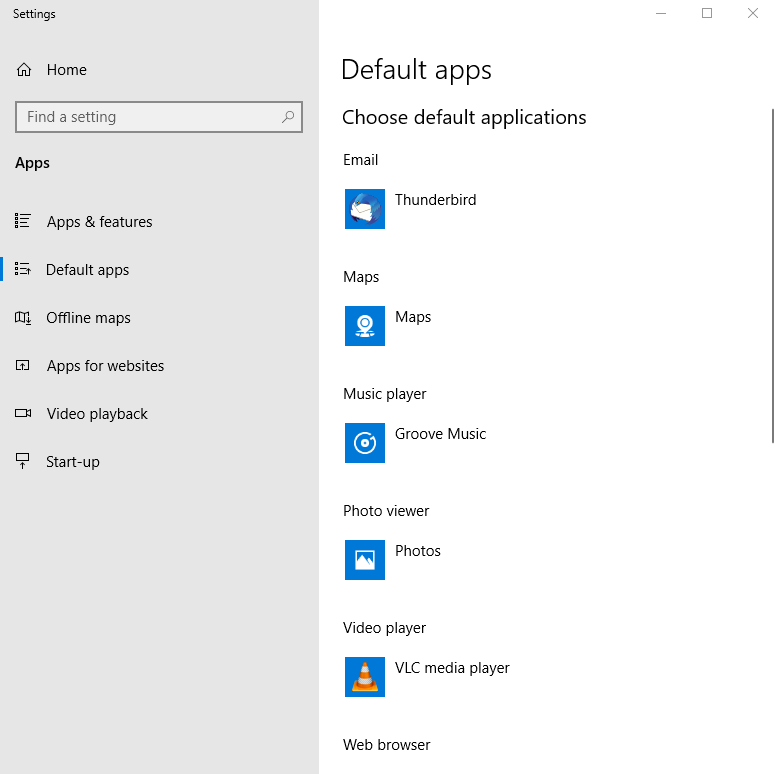Click the Settings window title text
Viewport: 775px width, 774px height.
(x=34, y=14)
